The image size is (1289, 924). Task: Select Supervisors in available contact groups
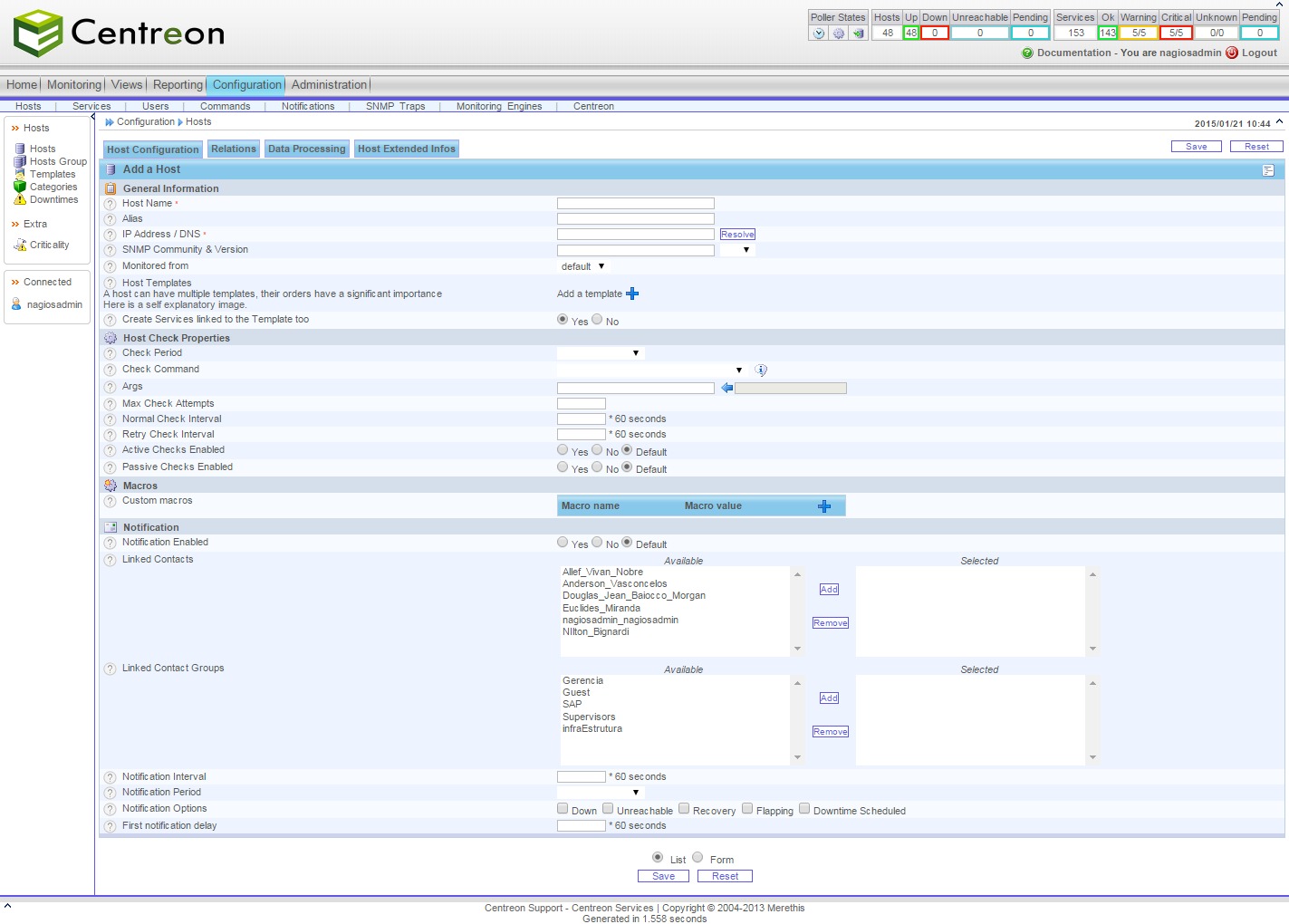coord(589,717)
